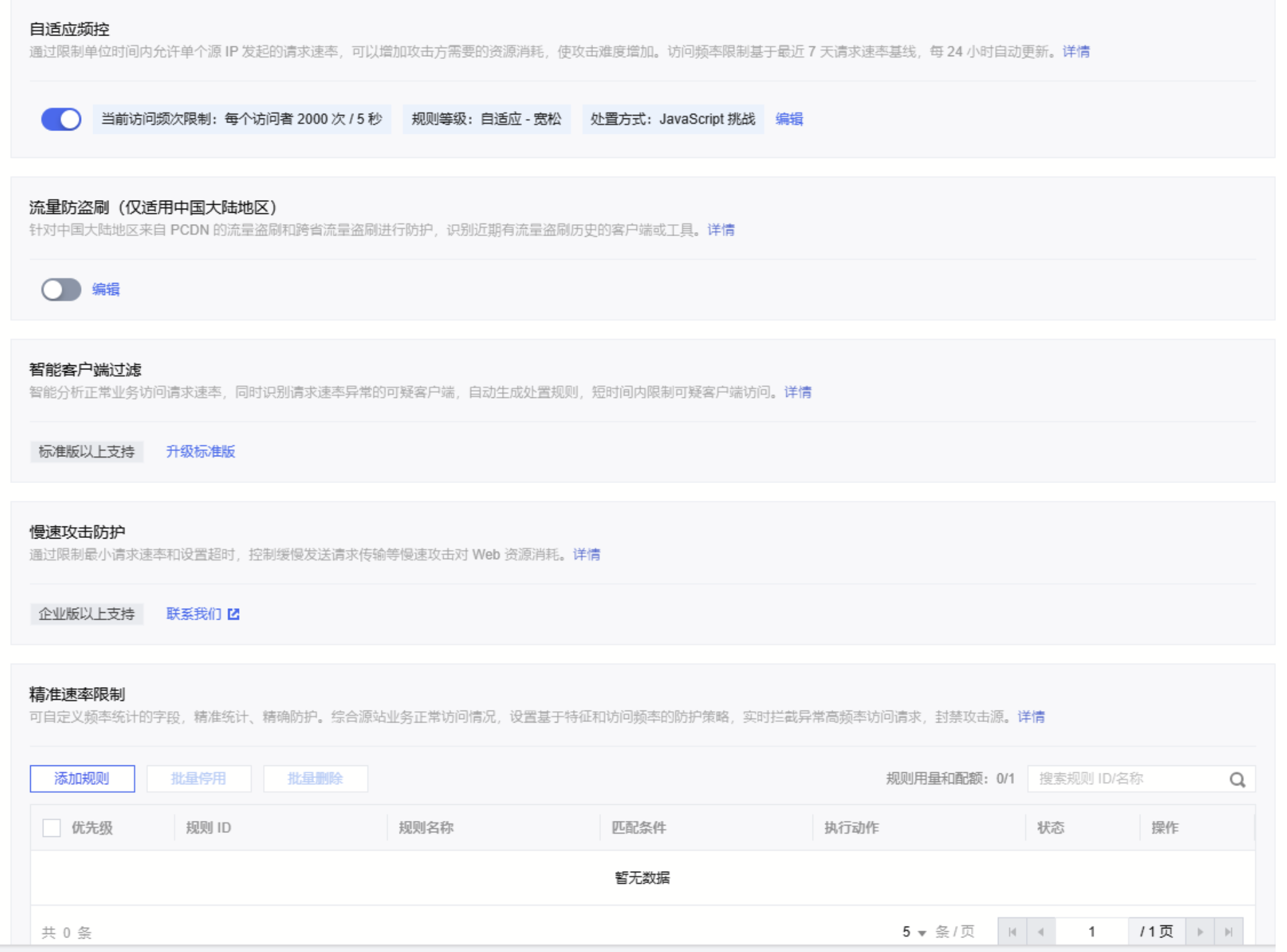Go to previous page arrow icon

click(1041, 931)
